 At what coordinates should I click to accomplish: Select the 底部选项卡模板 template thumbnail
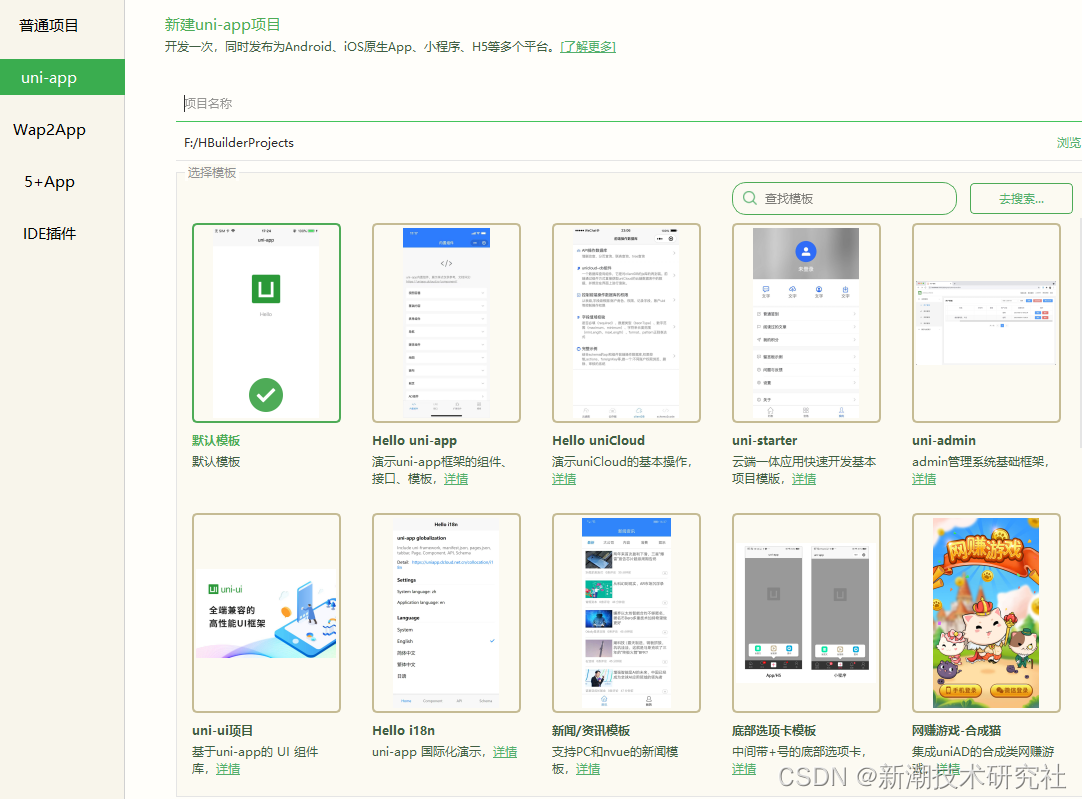tap(806, 613)
